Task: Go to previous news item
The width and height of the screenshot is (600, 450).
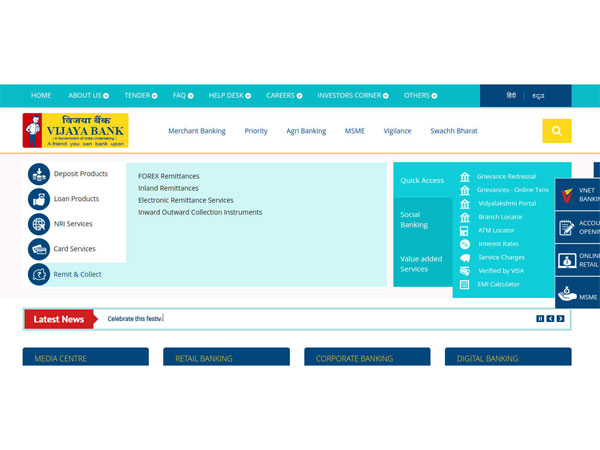Action: tap(550, 319)
